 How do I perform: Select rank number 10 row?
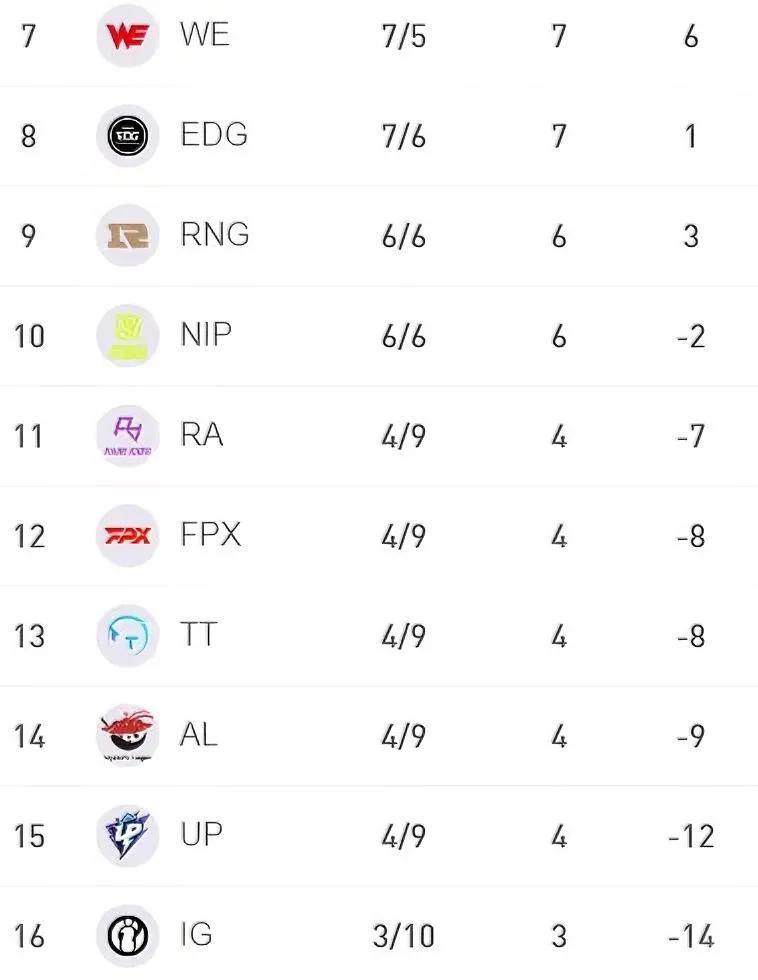point(379,336)
